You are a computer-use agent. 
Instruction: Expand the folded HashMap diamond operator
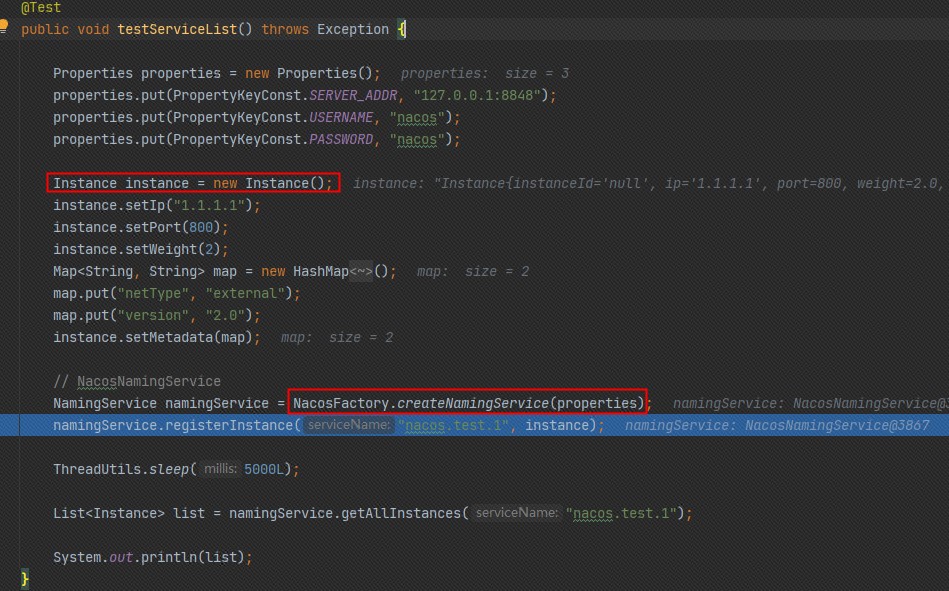click(361, 271)
